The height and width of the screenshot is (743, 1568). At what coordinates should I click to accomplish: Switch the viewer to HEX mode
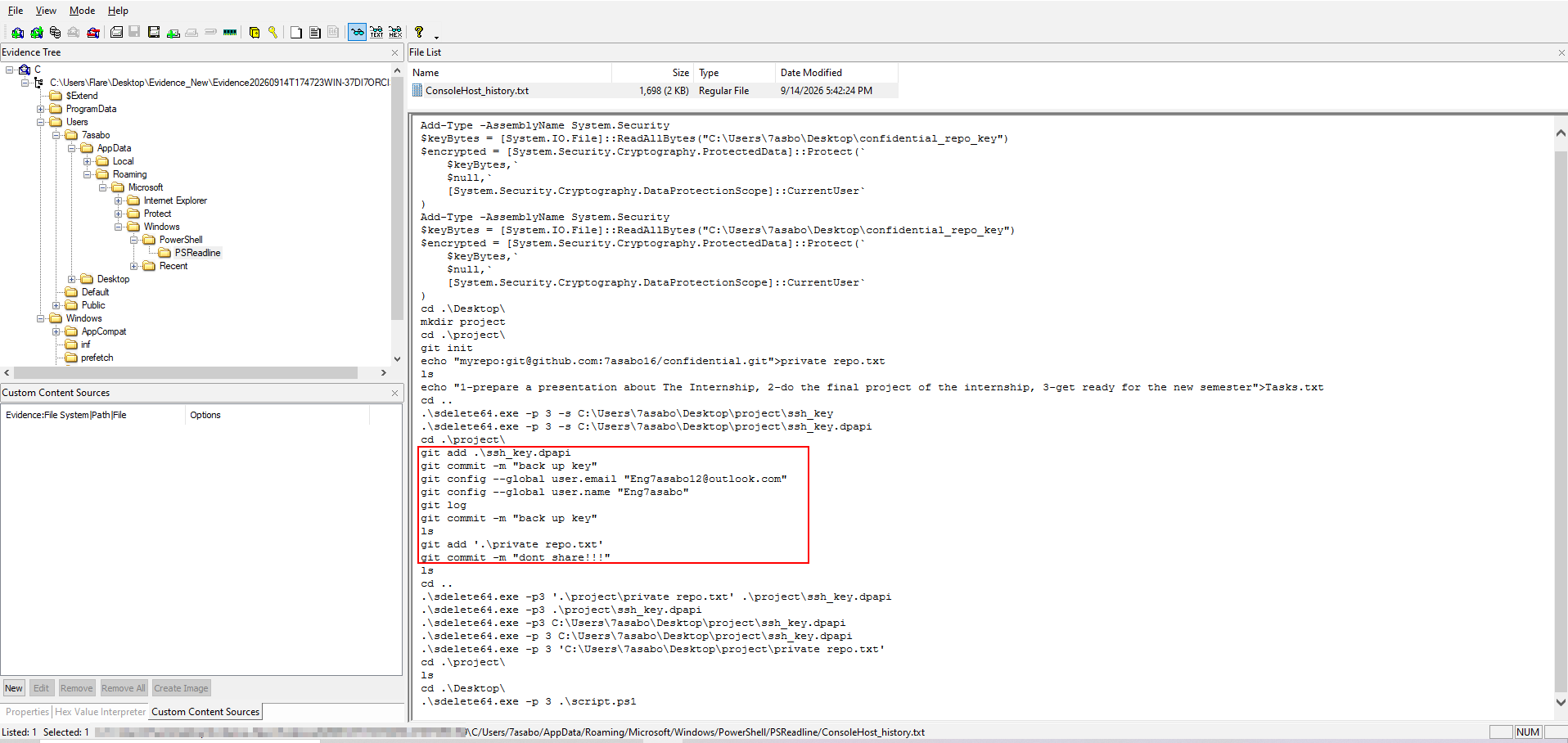click(x=395, y=32)
